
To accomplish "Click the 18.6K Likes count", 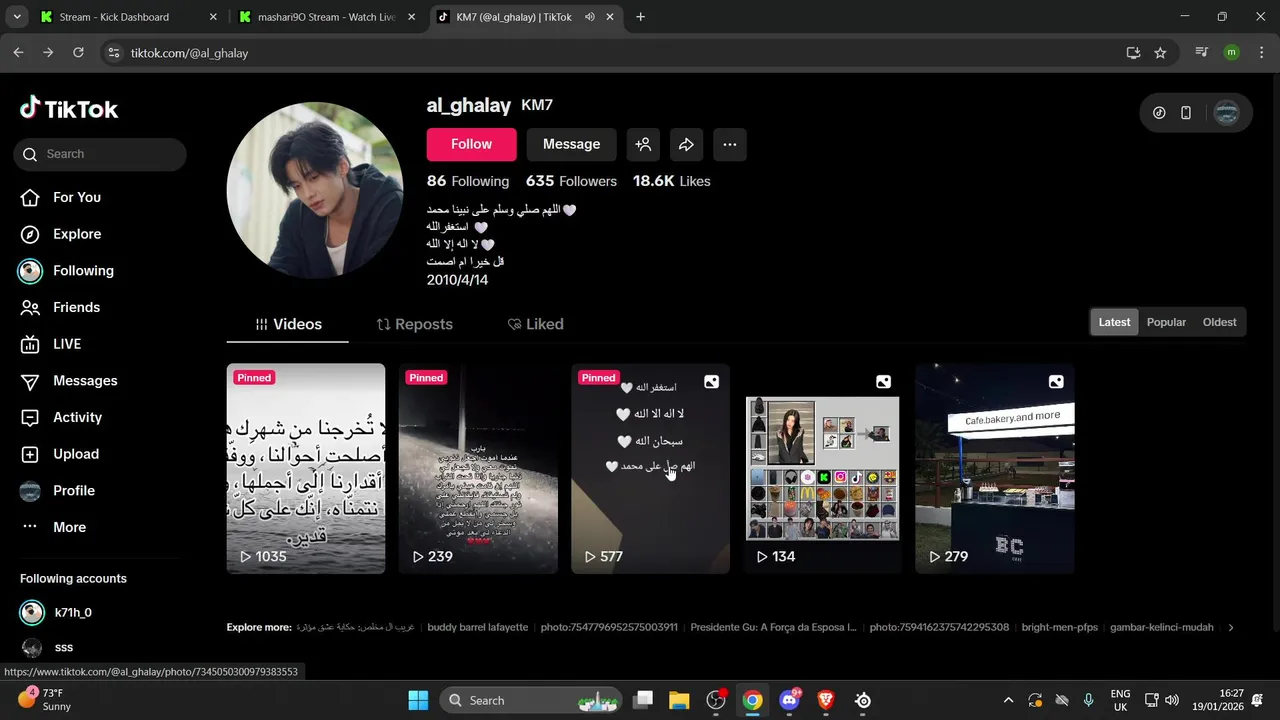I will click(672, 181).
